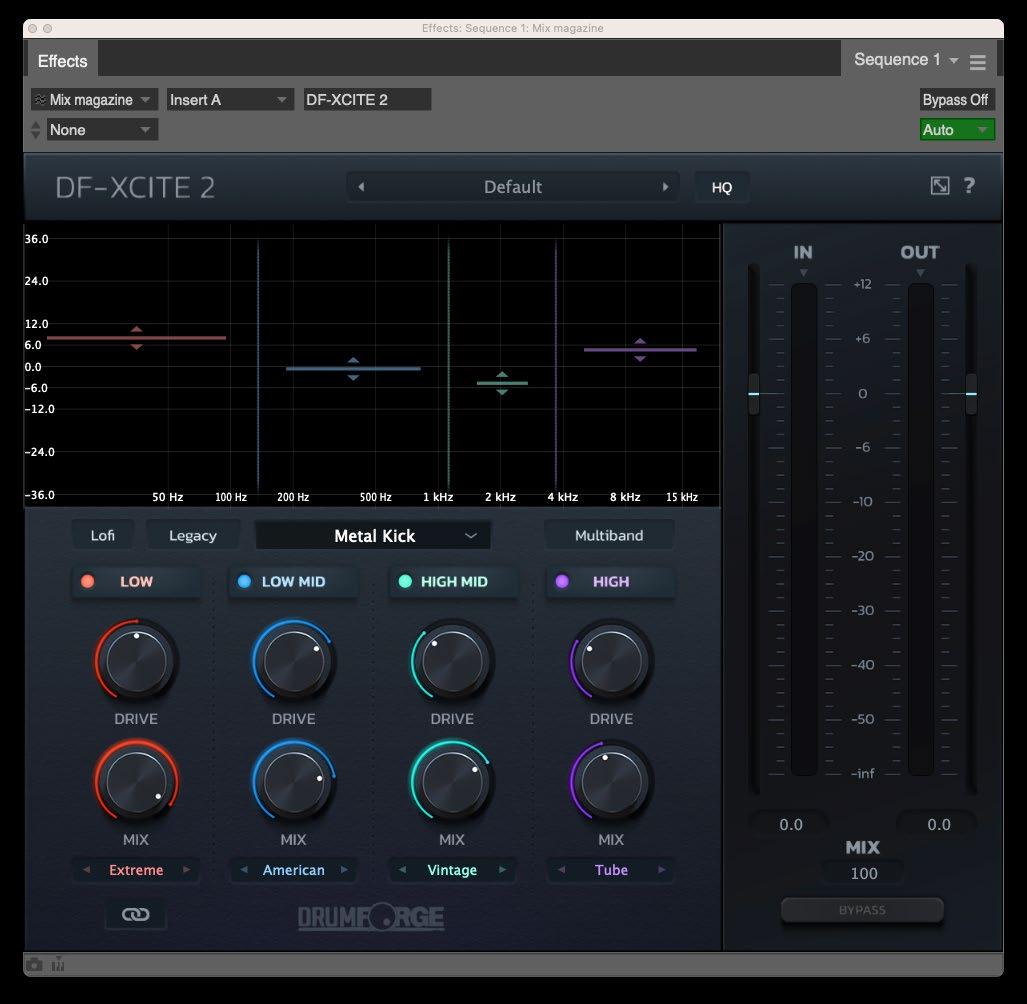Click the mixer settings icon in status bar

[58, 964]
